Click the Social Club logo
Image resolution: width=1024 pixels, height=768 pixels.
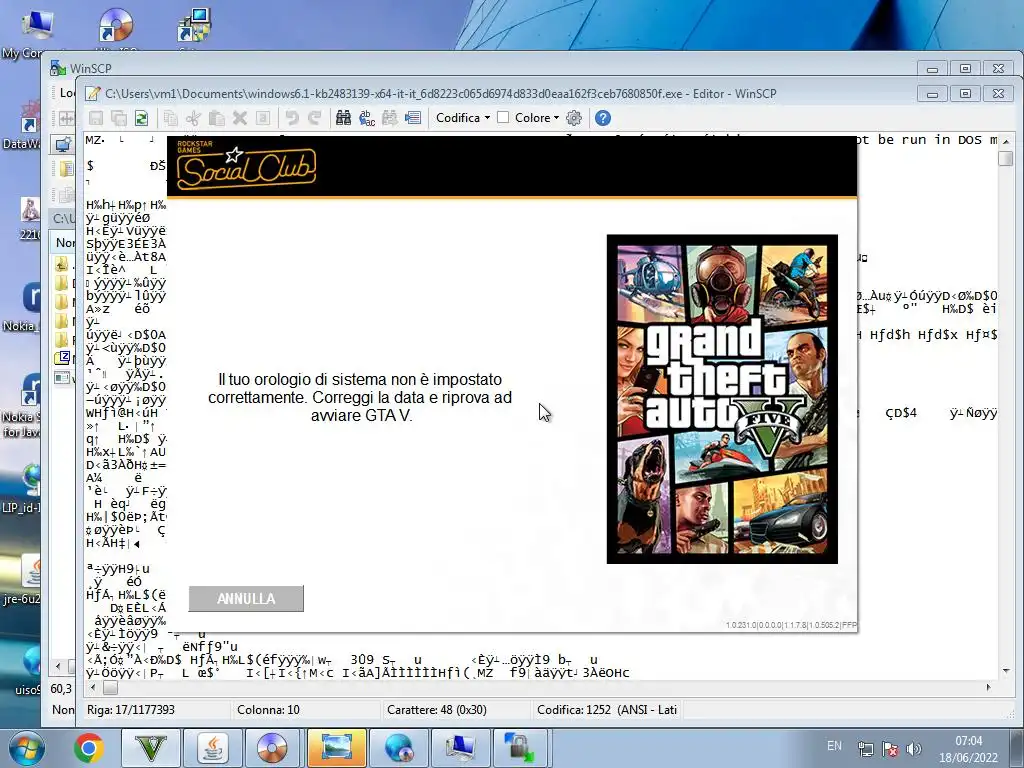(x=246, y=166)
